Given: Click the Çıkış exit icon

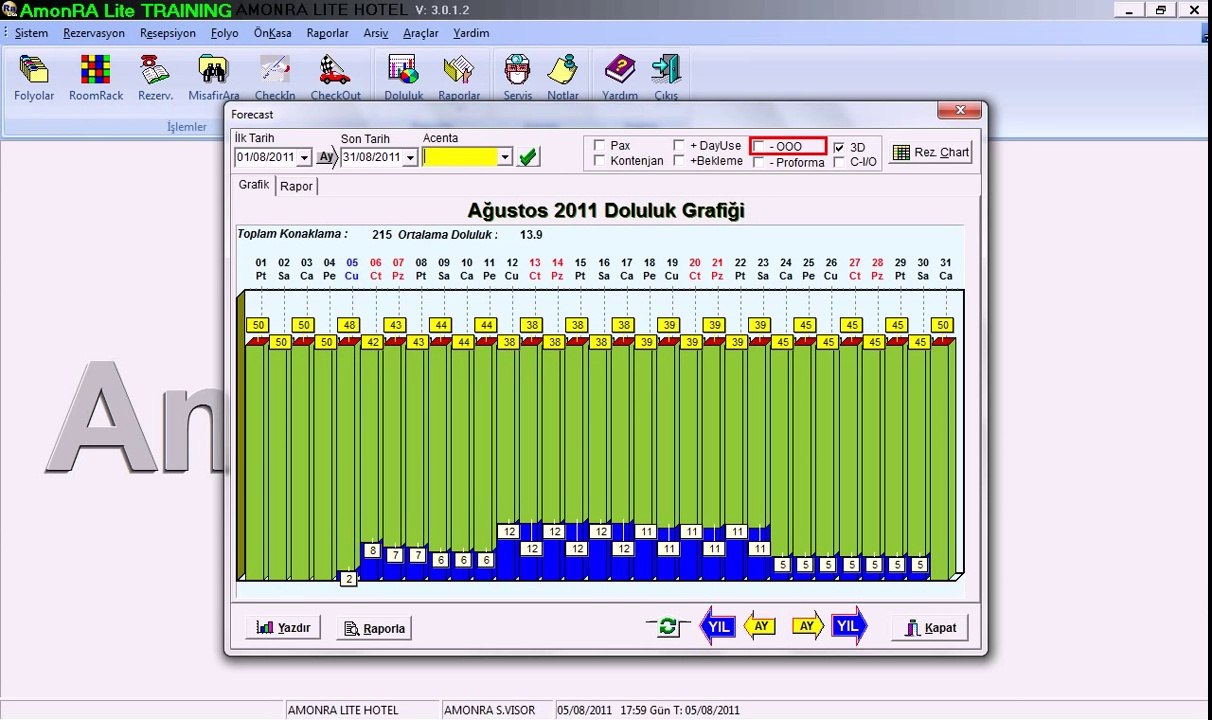Looking at the screenshot, I should coord(666,77).
